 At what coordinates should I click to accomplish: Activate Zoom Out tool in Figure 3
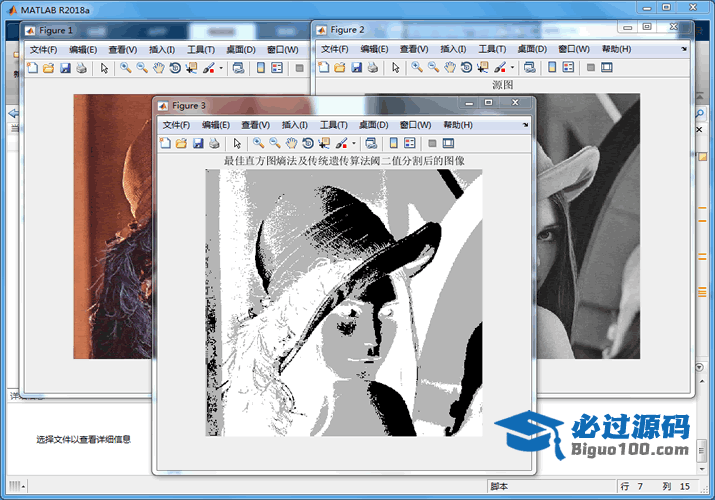tap(275, 143)
